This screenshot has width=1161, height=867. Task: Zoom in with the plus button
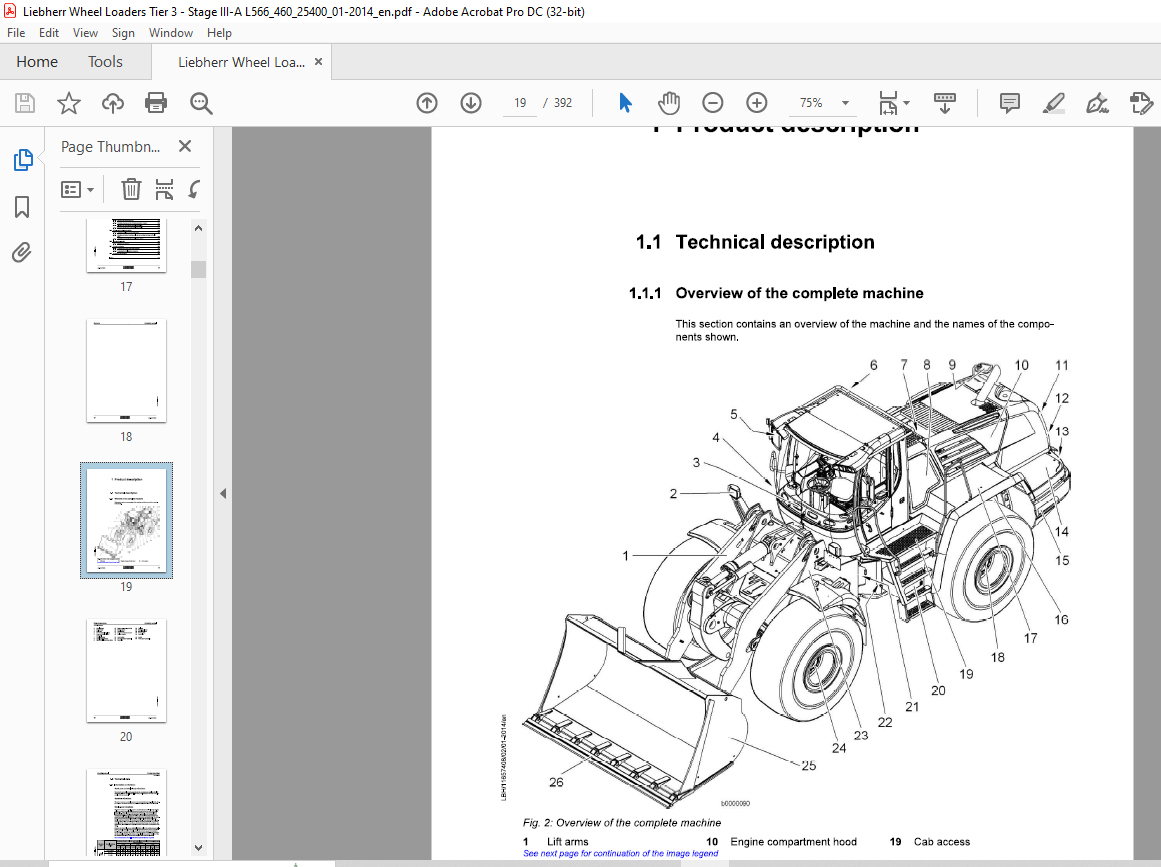[x=757, y=103]
